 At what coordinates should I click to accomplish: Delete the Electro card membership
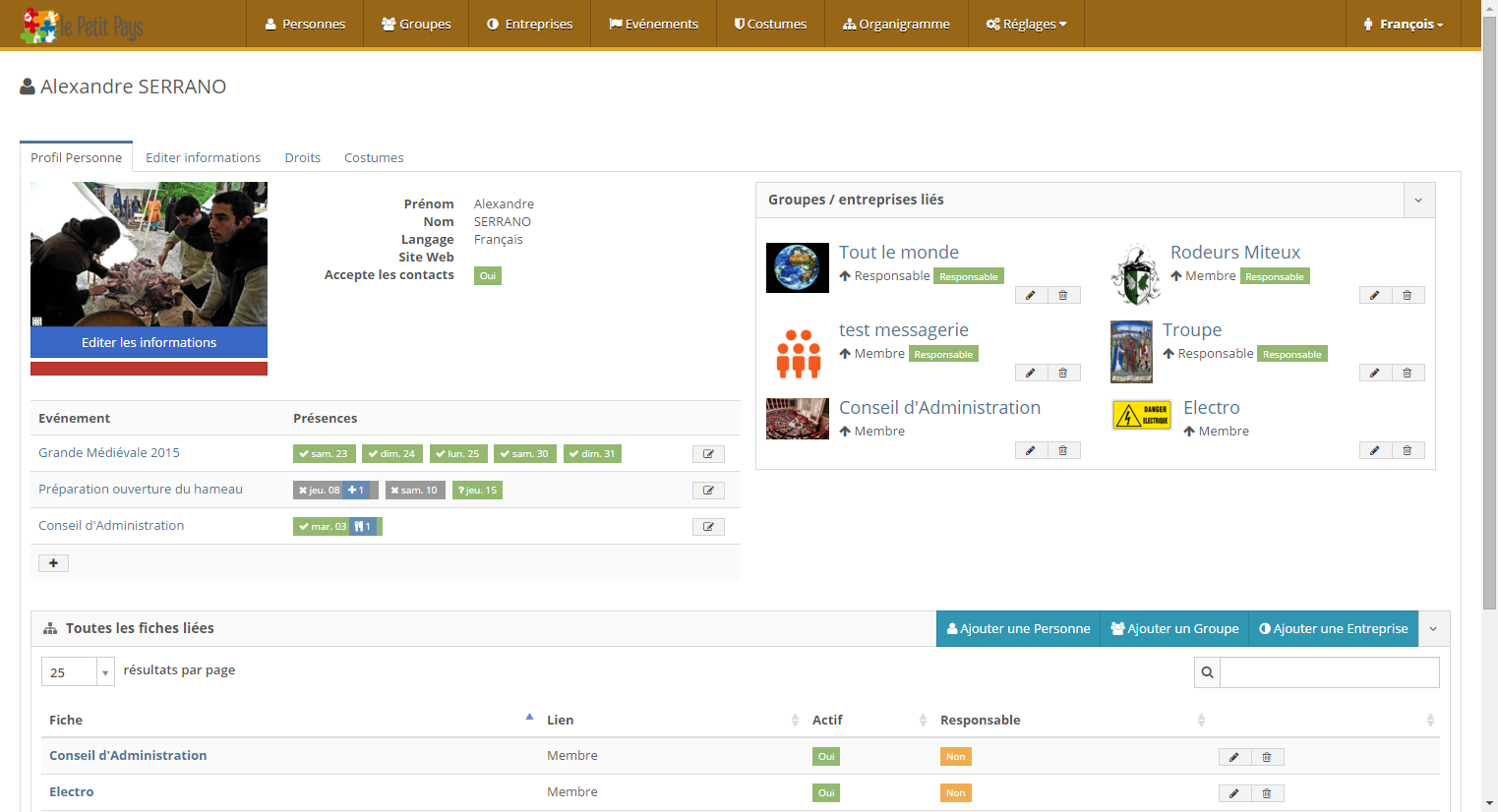[x=1408, y=450]
